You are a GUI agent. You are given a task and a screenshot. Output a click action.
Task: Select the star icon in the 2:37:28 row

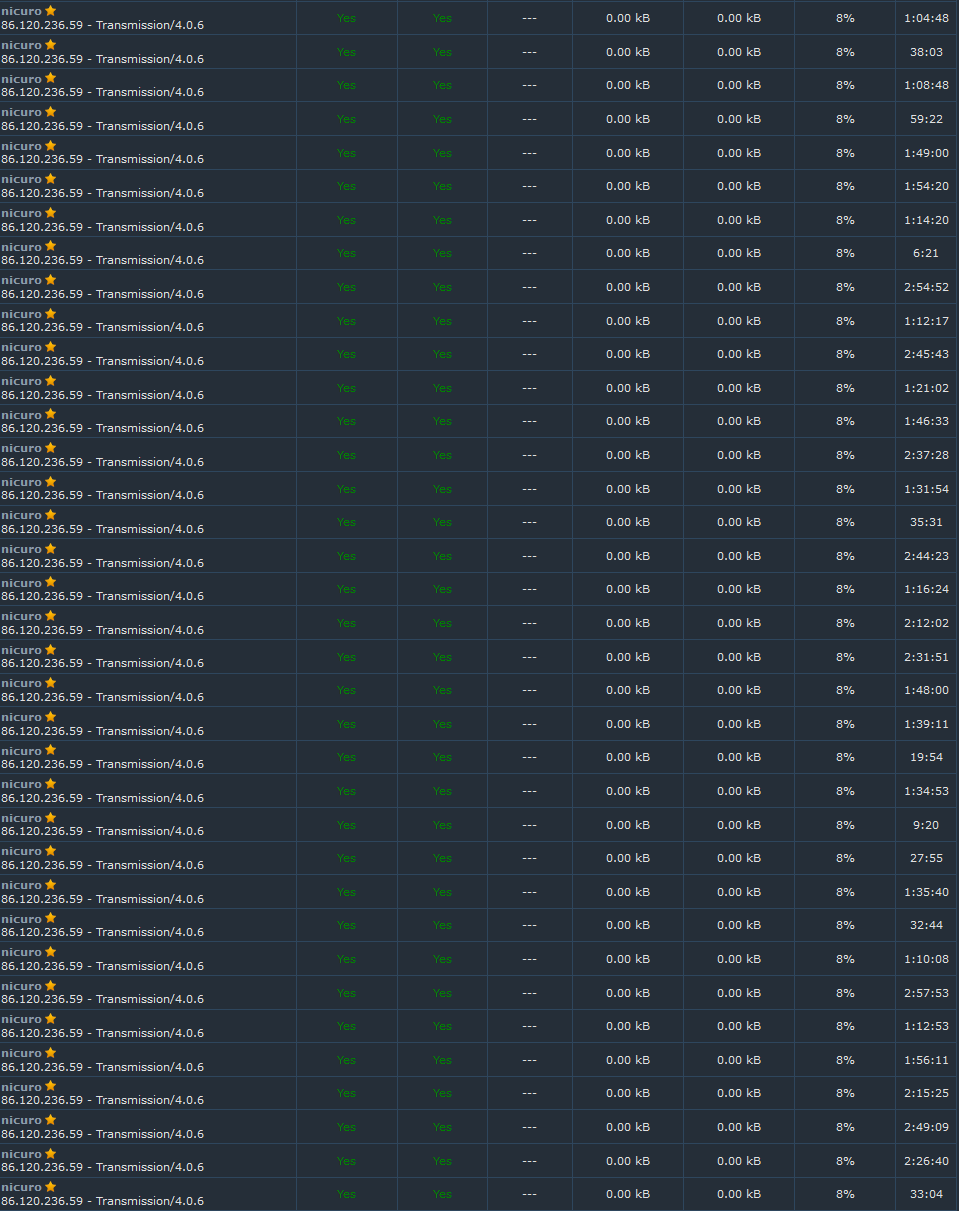tap(50, 448)
